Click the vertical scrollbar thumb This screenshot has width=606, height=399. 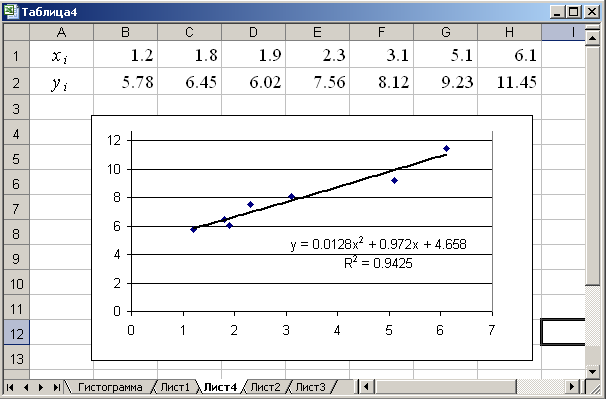[x=592, y=165]
